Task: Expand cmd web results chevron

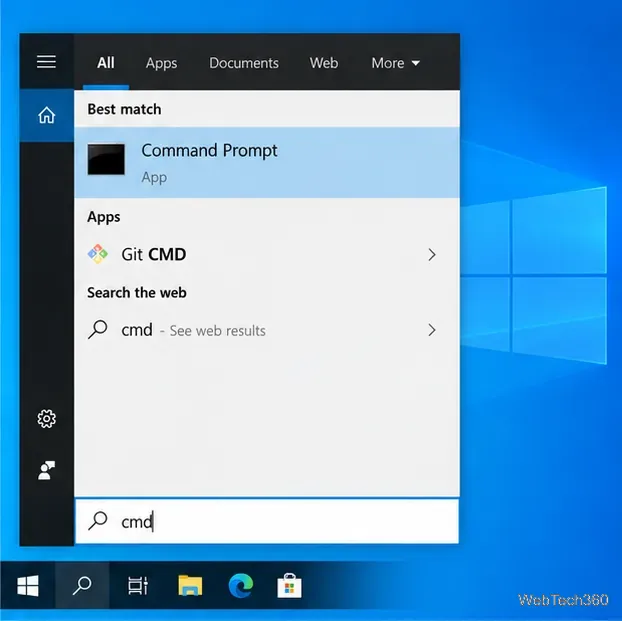Action: [432, 330]
